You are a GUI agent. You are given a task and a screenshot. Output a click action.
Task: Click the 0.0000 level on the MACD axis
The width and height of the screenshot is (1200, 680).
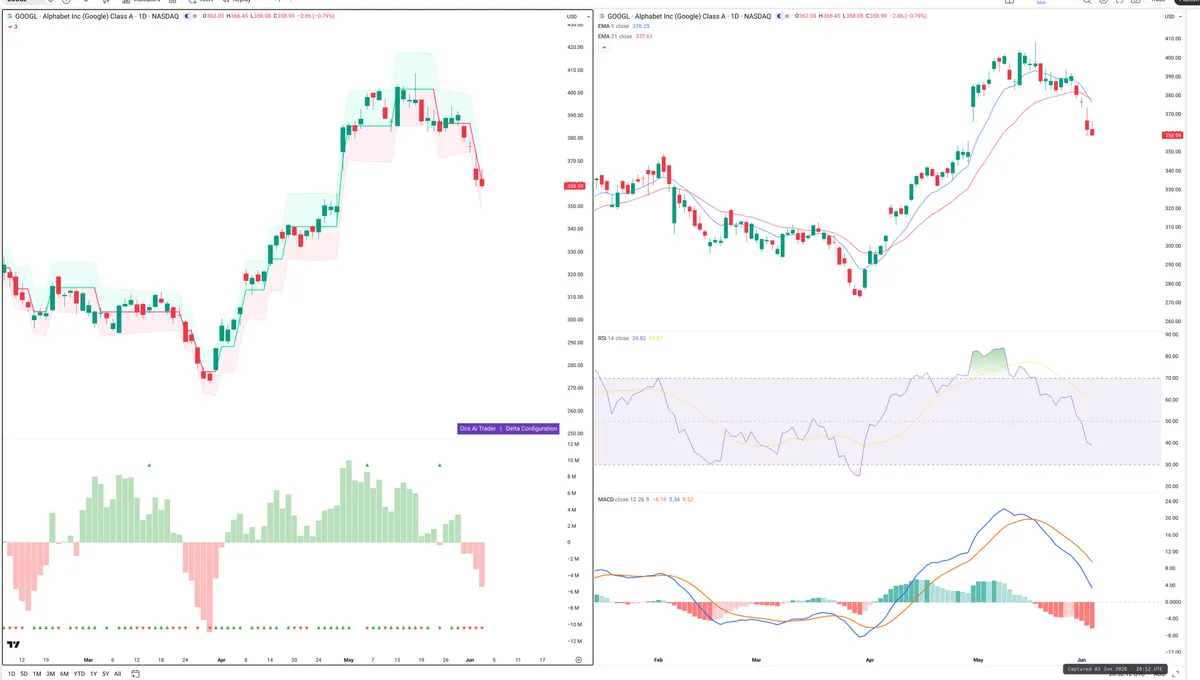pos(1173,602)
